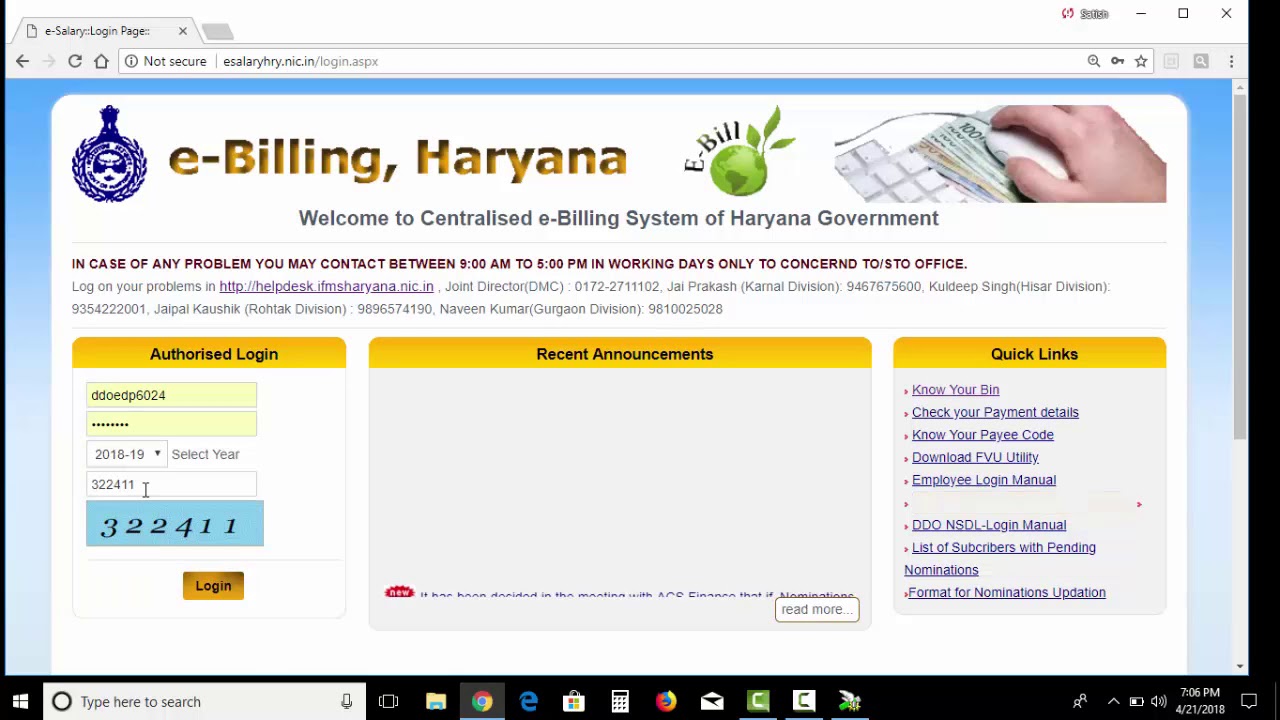Open Know Your Bin link
This screenshot has height=720, width=1280.
coord(955,390)
